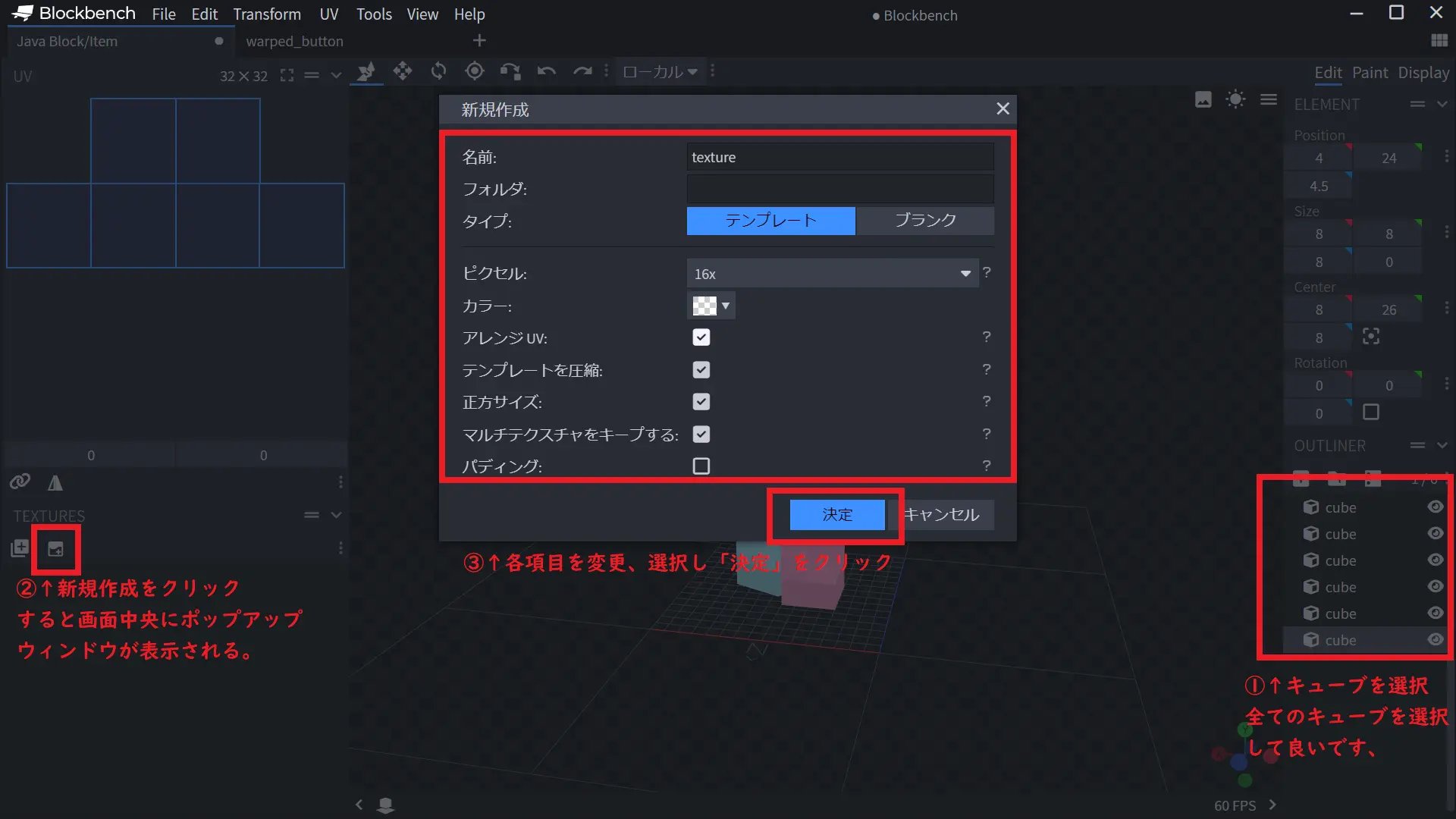Viewport: 1456px width, 819px height.
Task: Open the ローカル transform space dropdown
Action: coord(659,72)
